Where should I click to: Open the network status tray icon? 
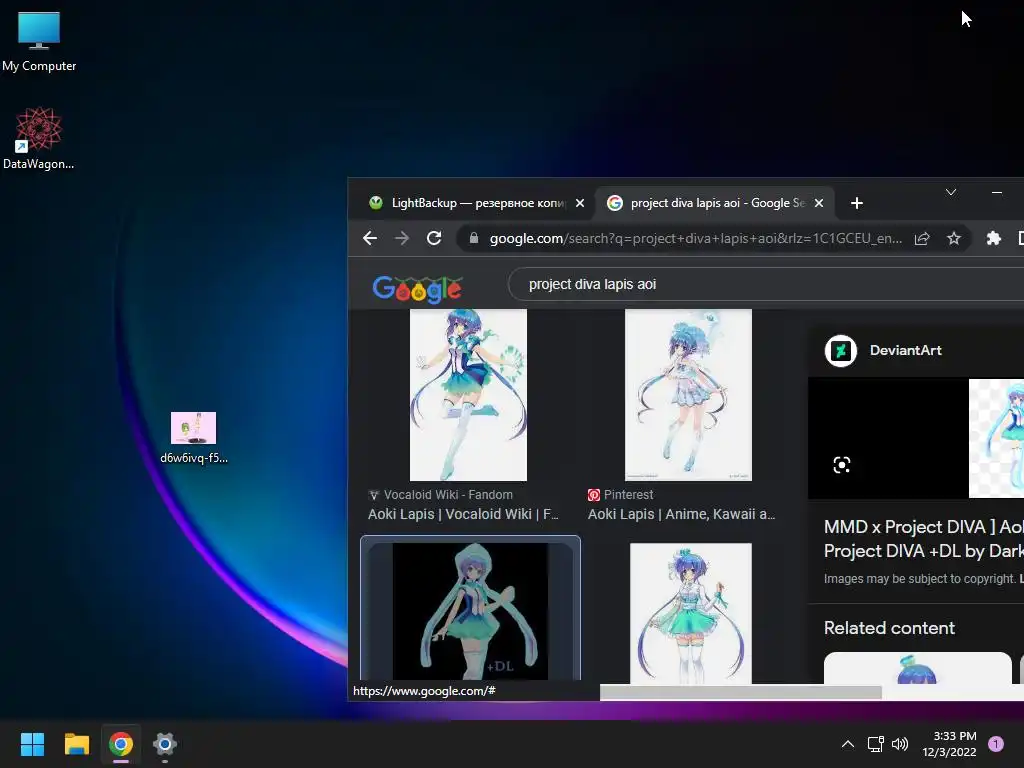click(875, 744)
